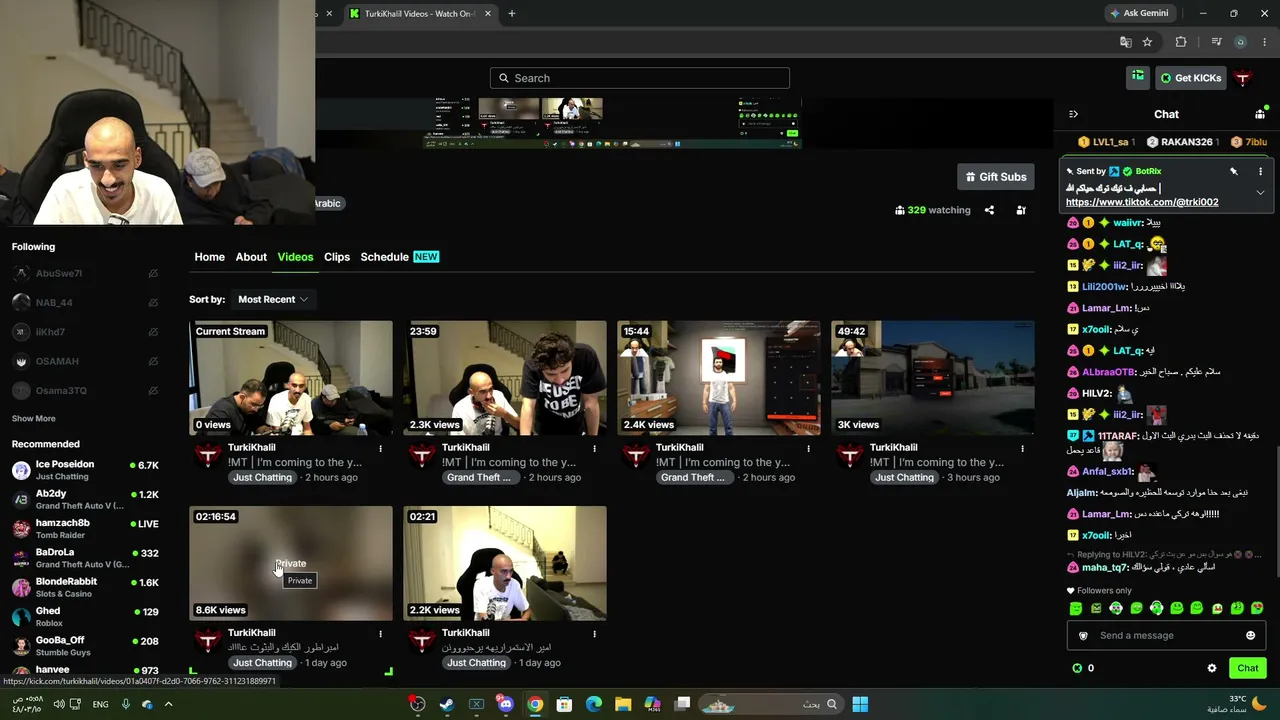Open recommended channel Ice Poseidon
Image resolution: width=1280 pixels, height=720 pixels.
pos(85,470)
